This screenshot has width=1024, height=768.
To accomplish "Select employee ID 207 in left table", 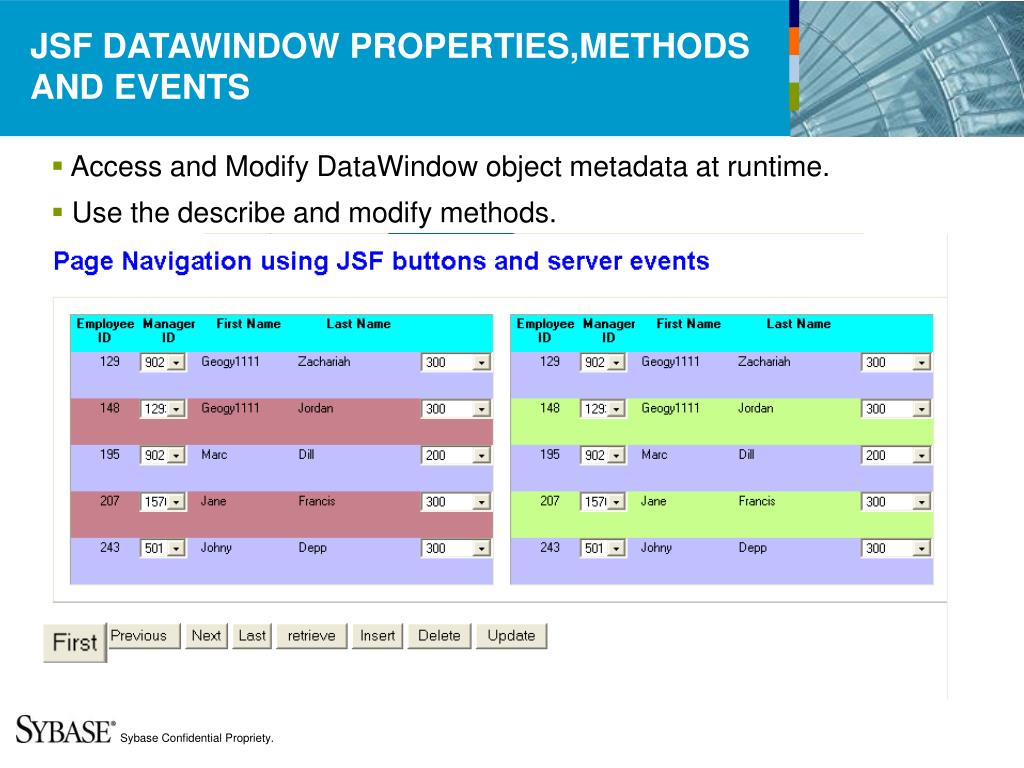I will [x=110, y=501].
